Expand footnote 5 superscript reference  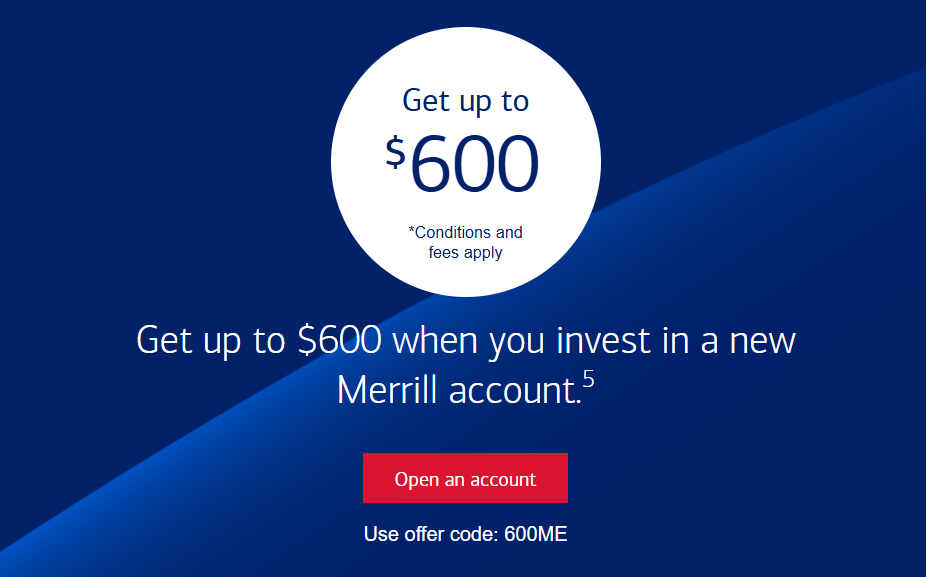[590, 378]
